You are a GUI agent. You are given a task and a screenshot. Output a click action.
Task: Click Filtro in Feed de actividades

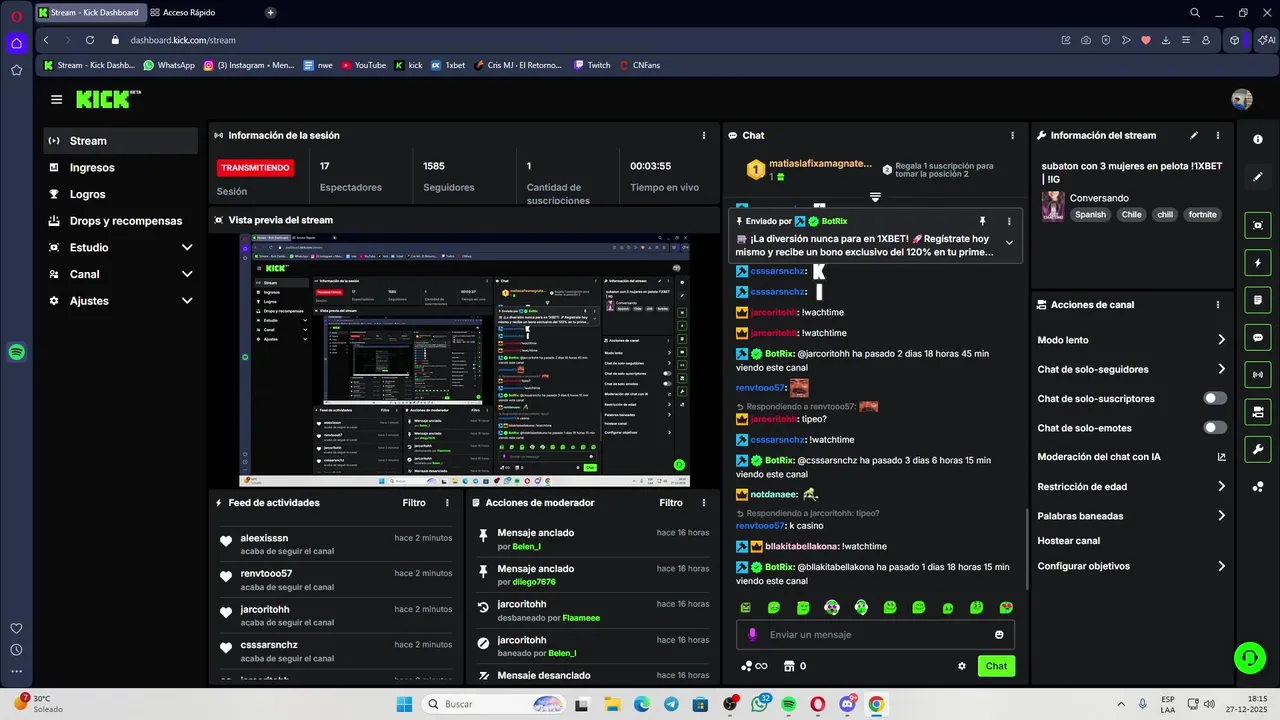pyautogui.click(x=414, y=503)
